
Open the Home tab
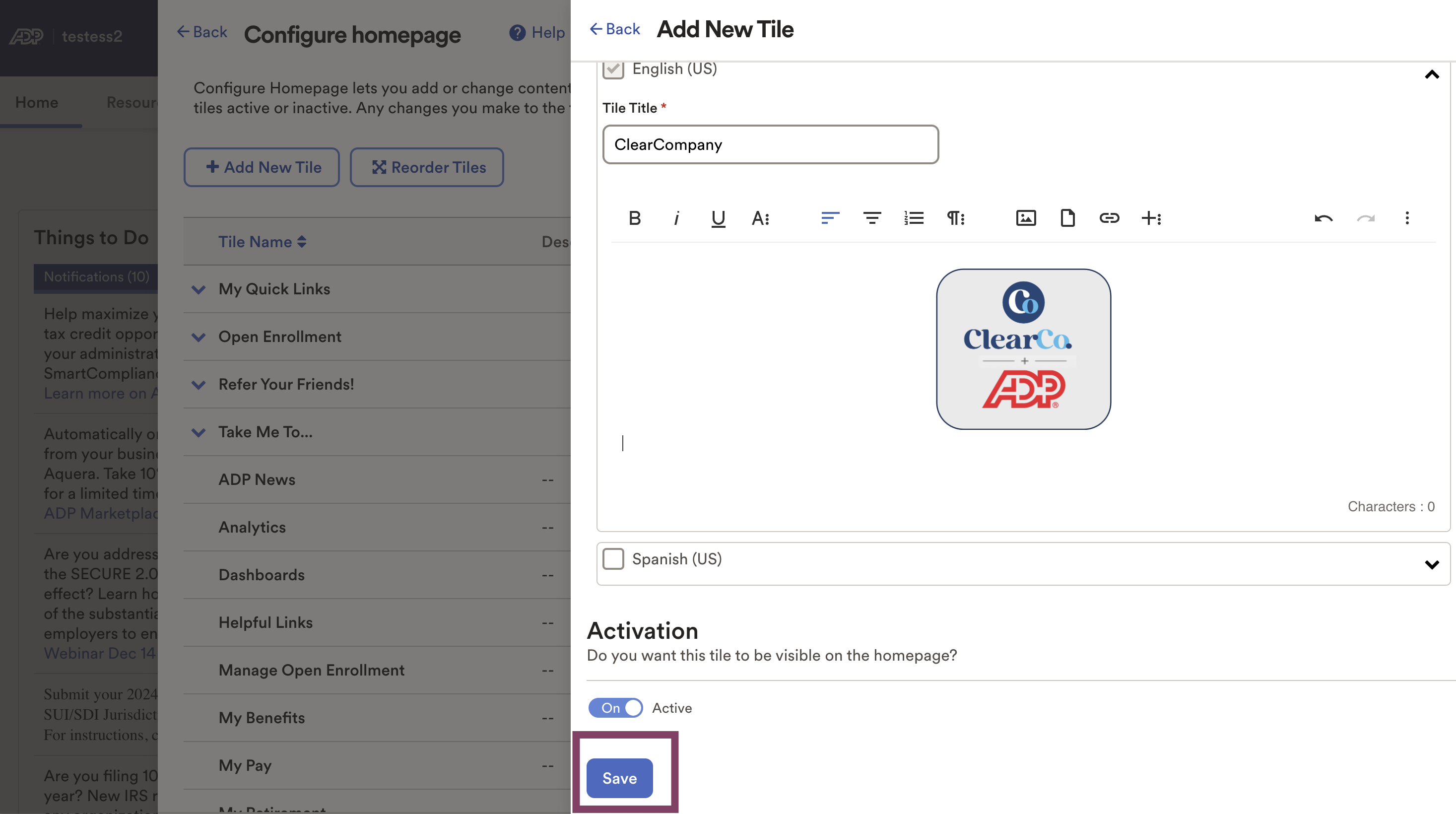point(37,102)
